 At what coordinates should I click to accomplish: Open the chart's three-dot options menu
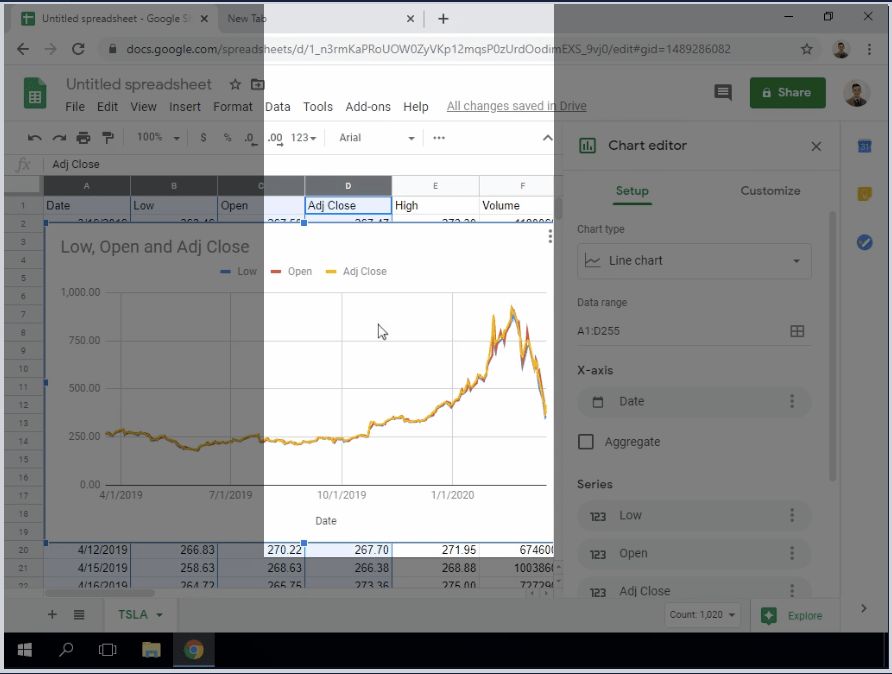point(549,235)
